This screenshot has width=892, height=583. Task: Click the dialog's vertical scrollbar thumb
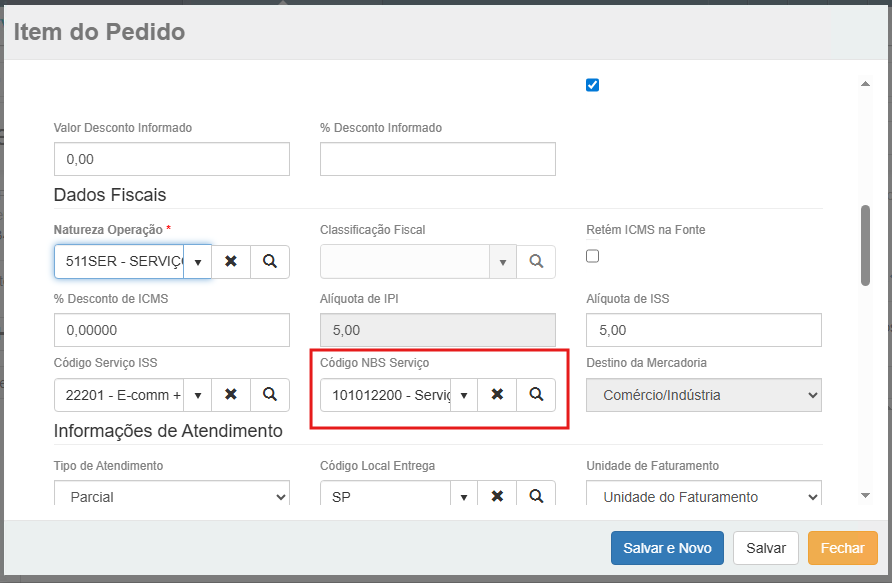coord(865,245)
